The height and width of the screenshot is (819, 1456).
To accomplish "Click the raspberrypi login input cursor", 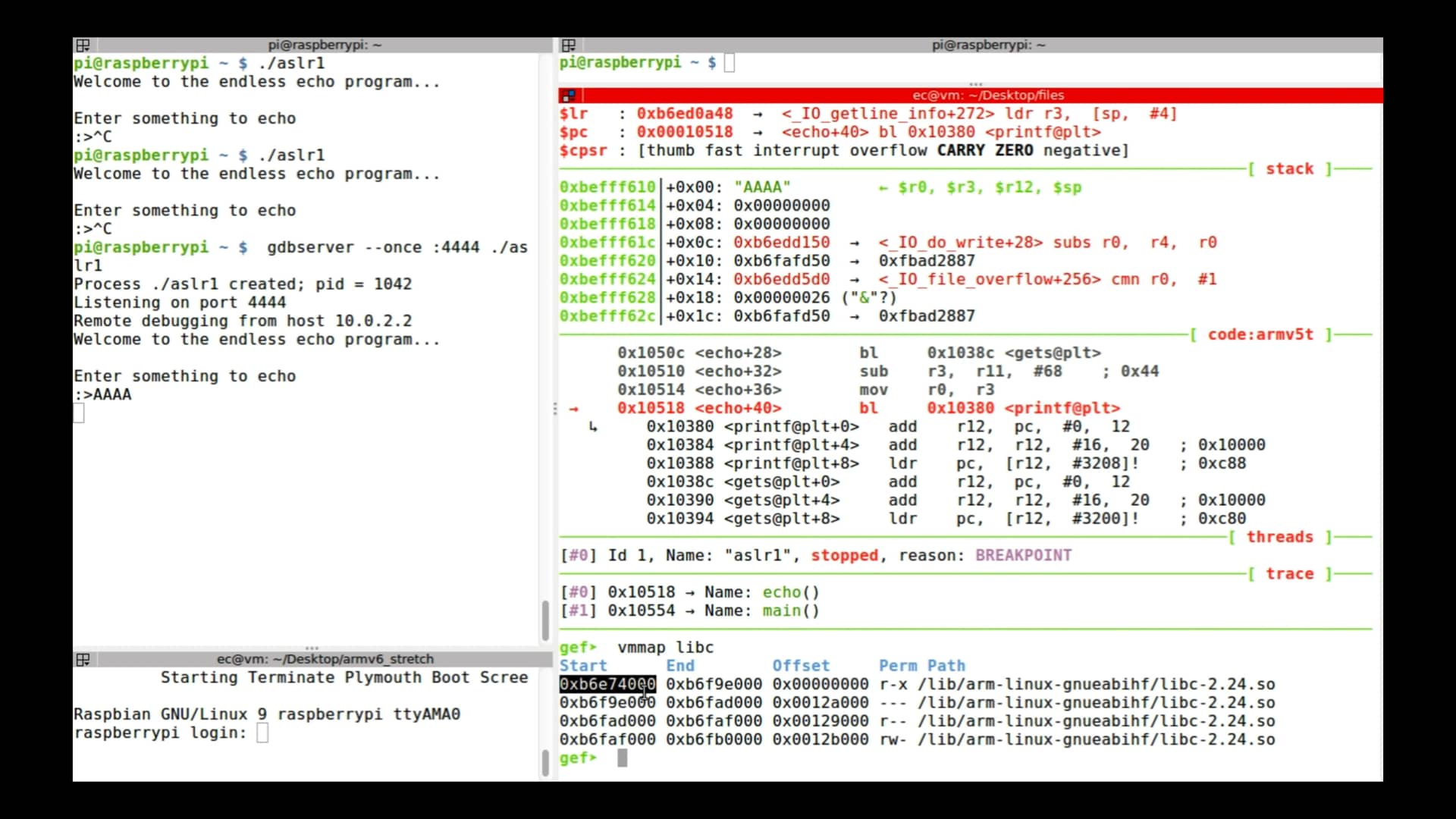I will pos(262,733).
